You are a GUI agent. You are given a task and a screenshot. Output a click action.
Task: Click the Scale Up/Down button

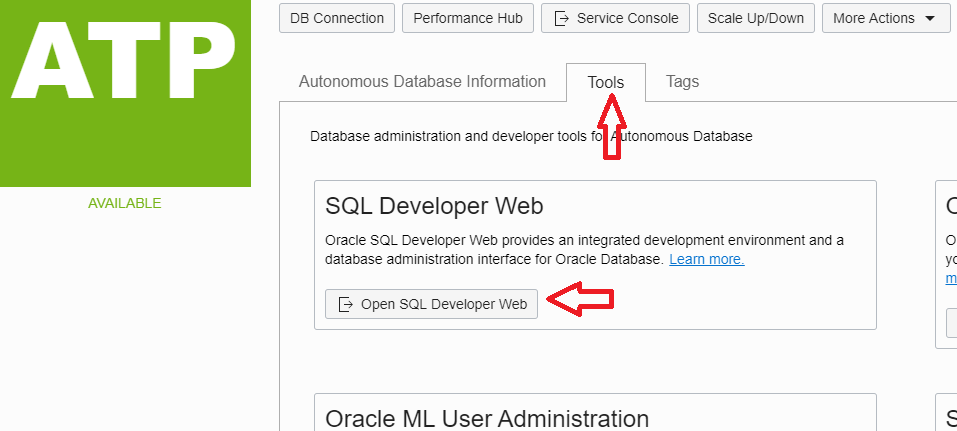pyautogui.click(x=756, y=18)
